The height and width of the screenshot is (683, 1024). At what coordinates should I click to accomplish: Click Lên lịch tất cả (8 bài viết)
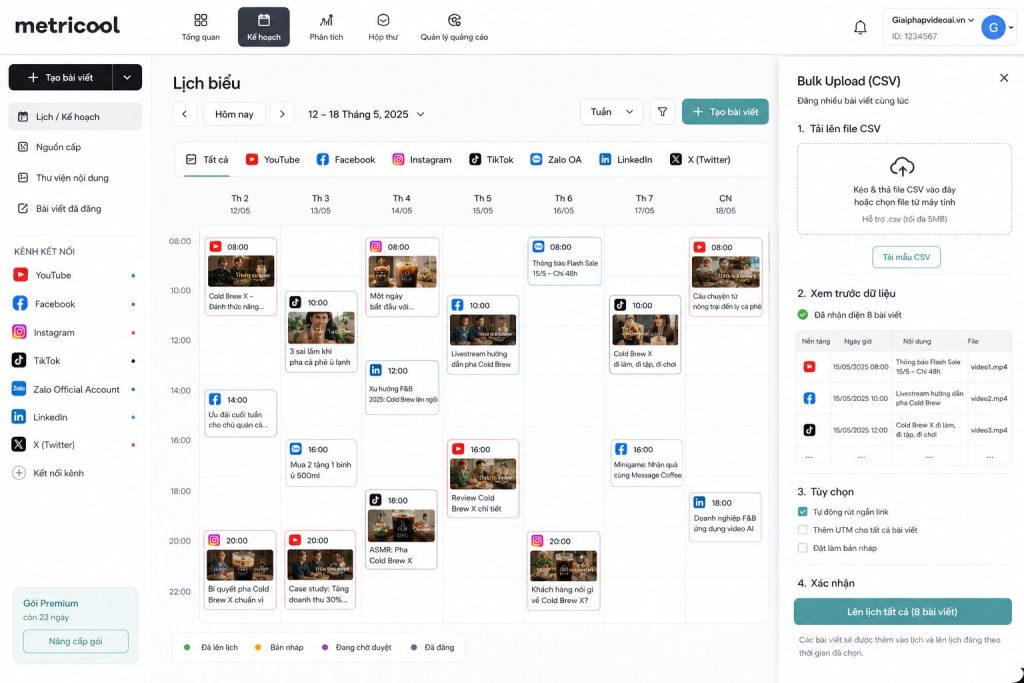[902, 612]
